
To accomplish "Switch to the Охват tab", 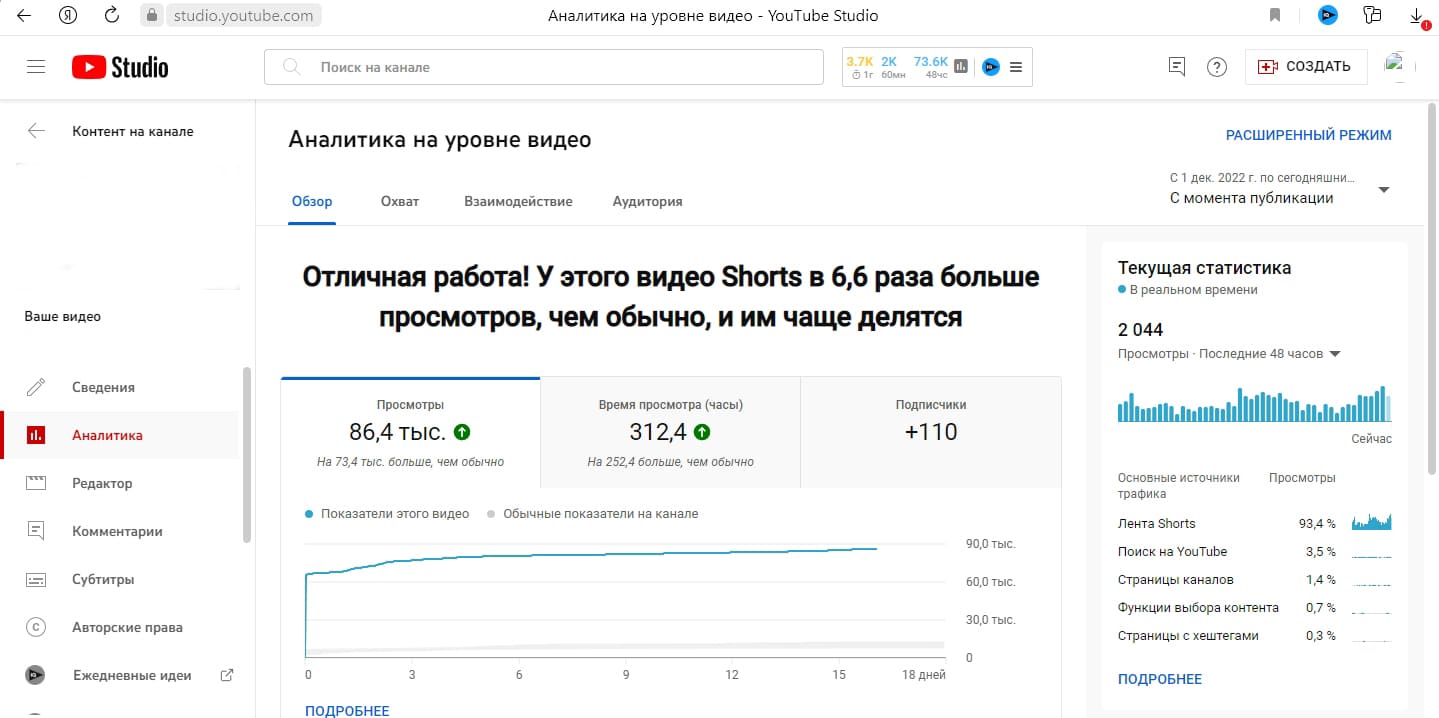I will tap(400, 201).
